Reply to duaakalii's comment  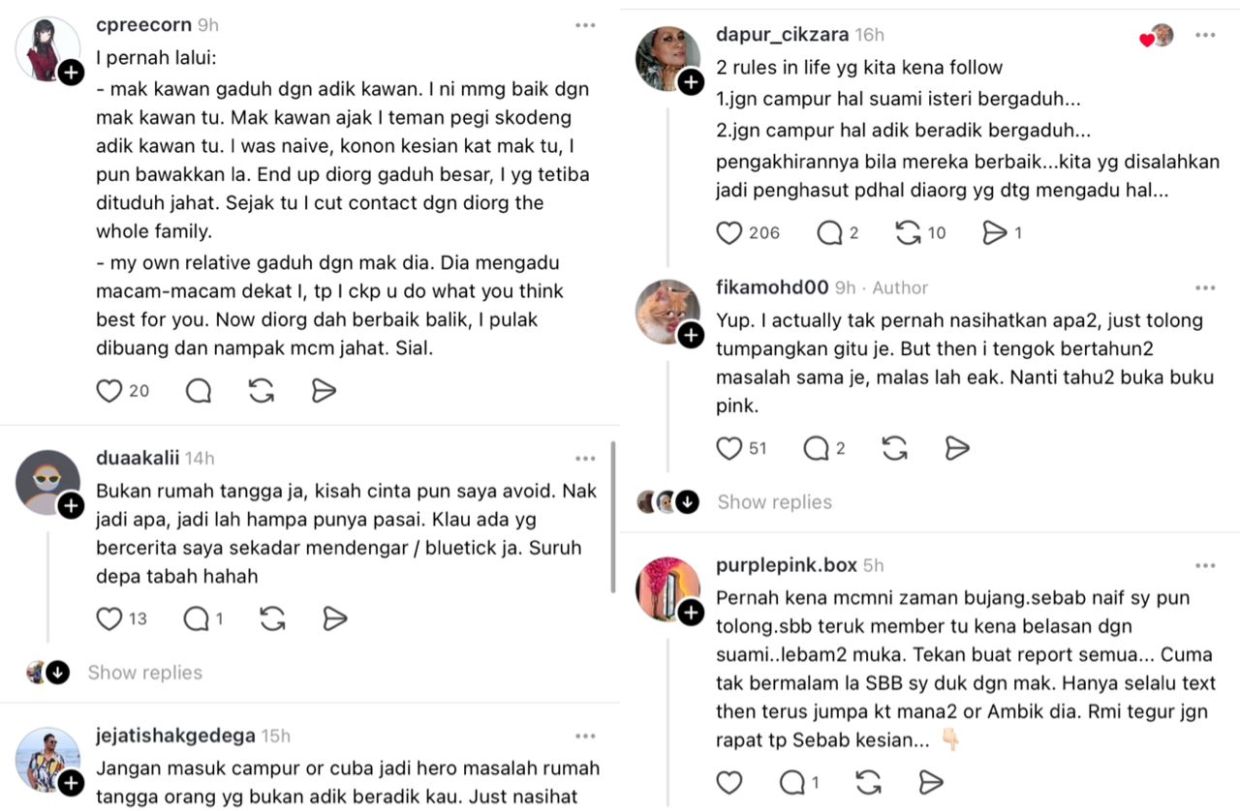(x=197, y=619)
